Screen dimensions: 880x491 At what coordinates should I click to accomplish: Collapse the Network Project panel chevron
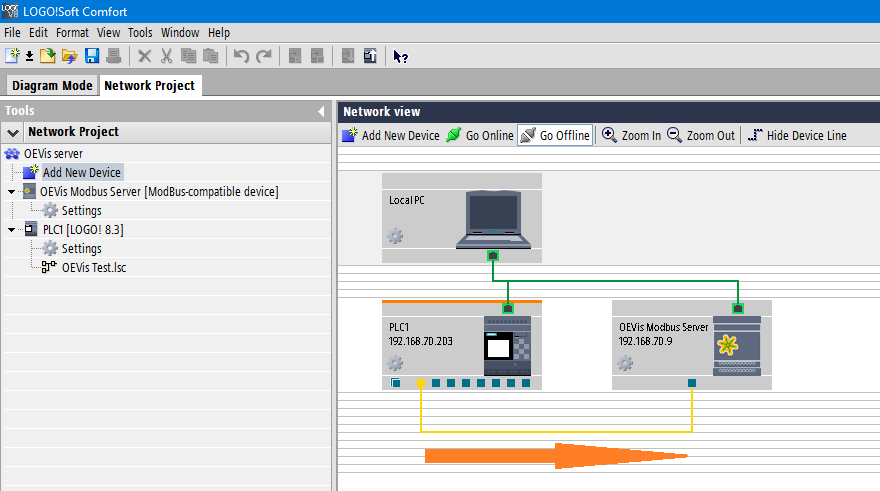coord(12,132)
